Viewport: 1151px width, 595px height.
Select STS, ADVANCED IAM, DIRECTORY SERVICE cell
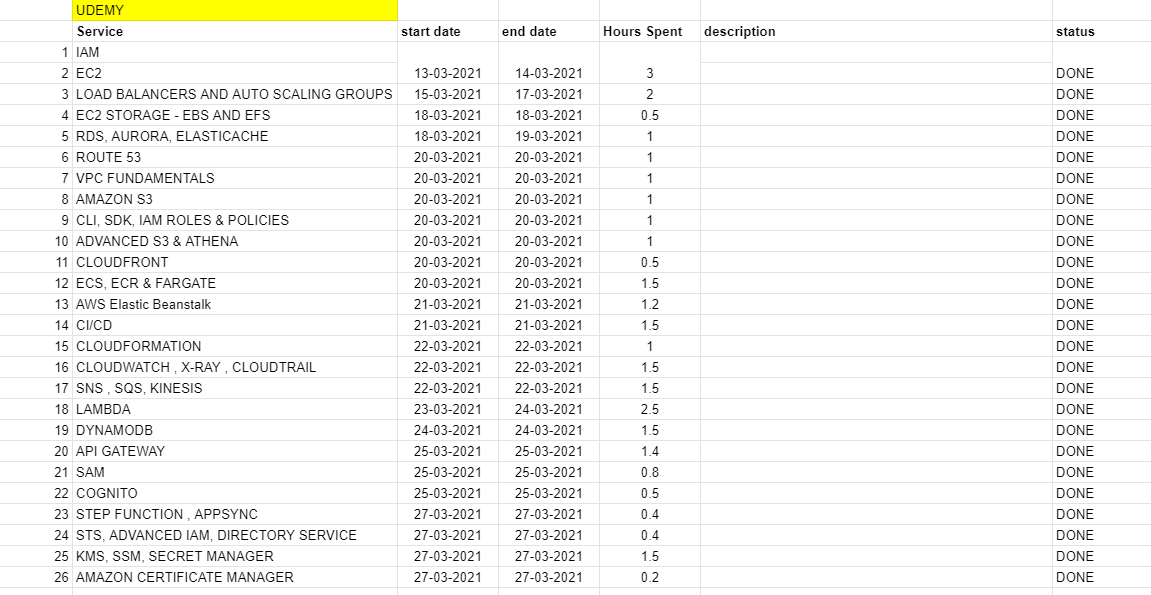point(235,536)
